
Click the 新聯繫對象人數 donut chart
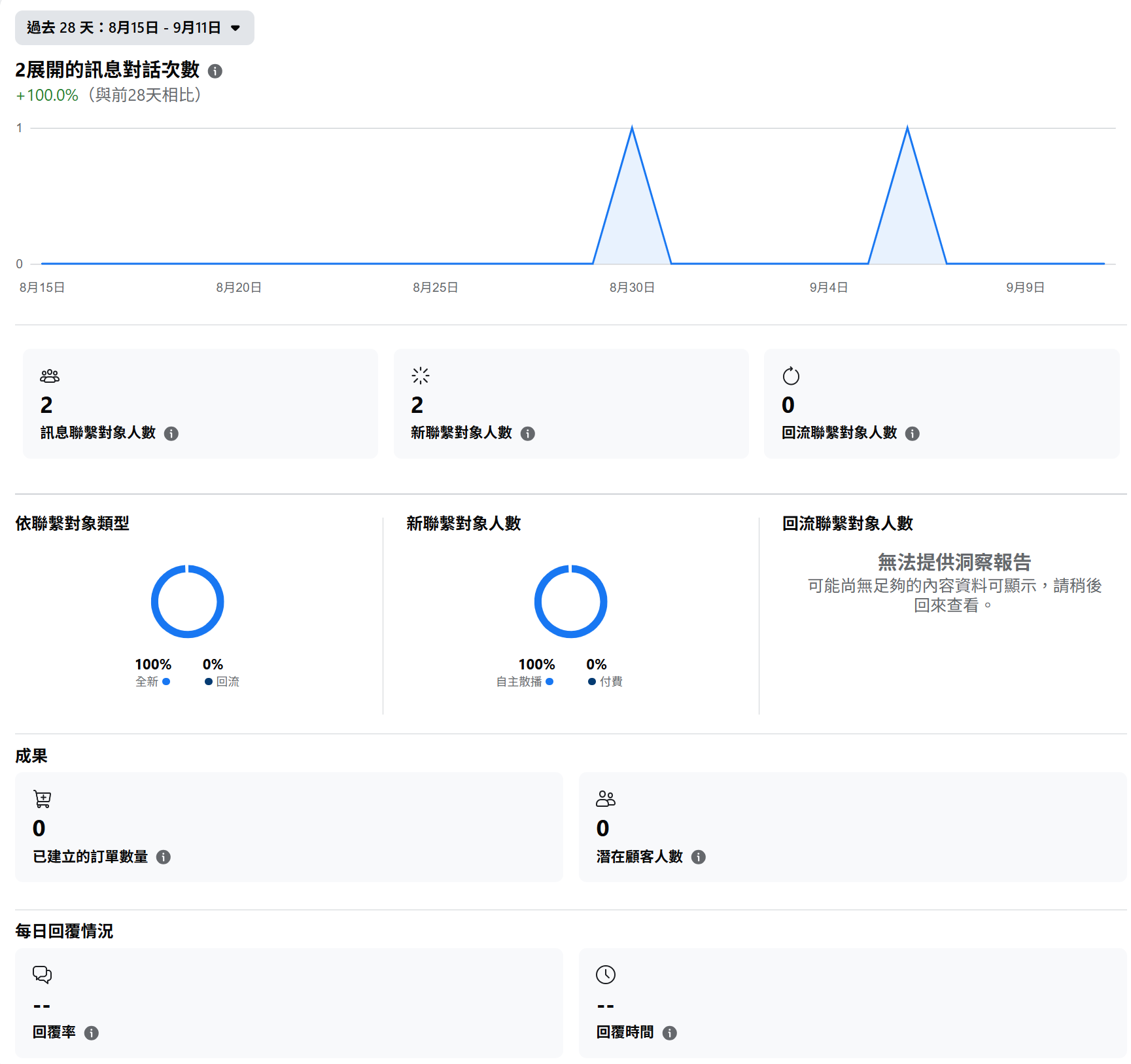(571, 601)
